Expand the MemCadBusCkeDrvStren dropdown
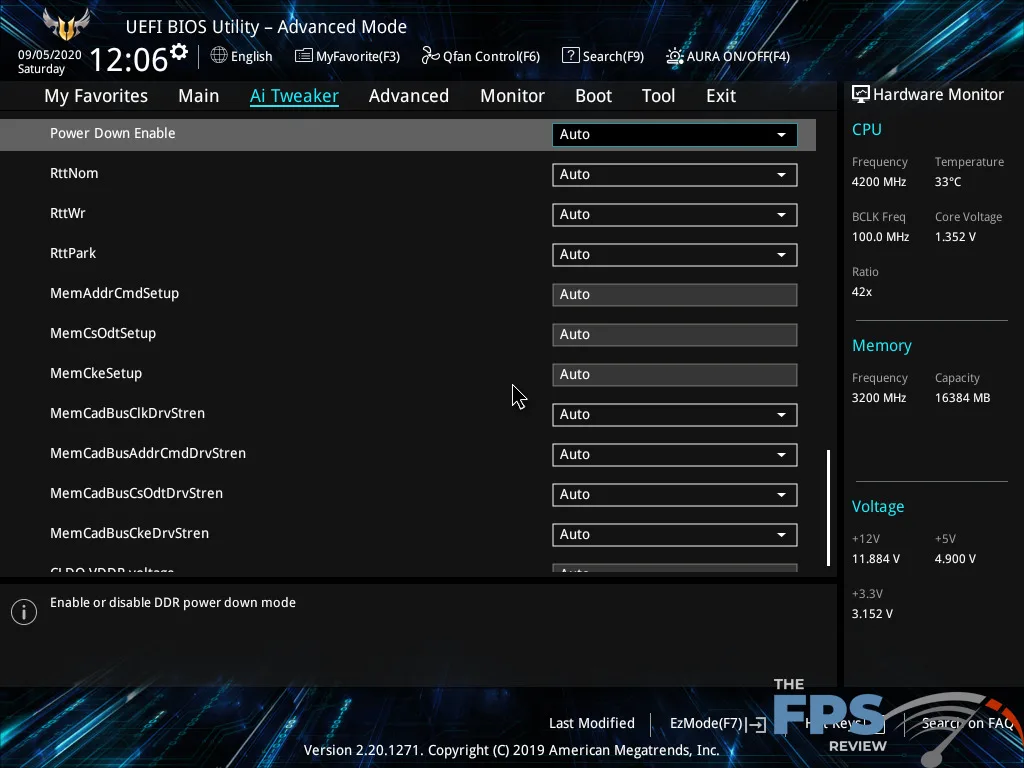 (x=675, y=535)
